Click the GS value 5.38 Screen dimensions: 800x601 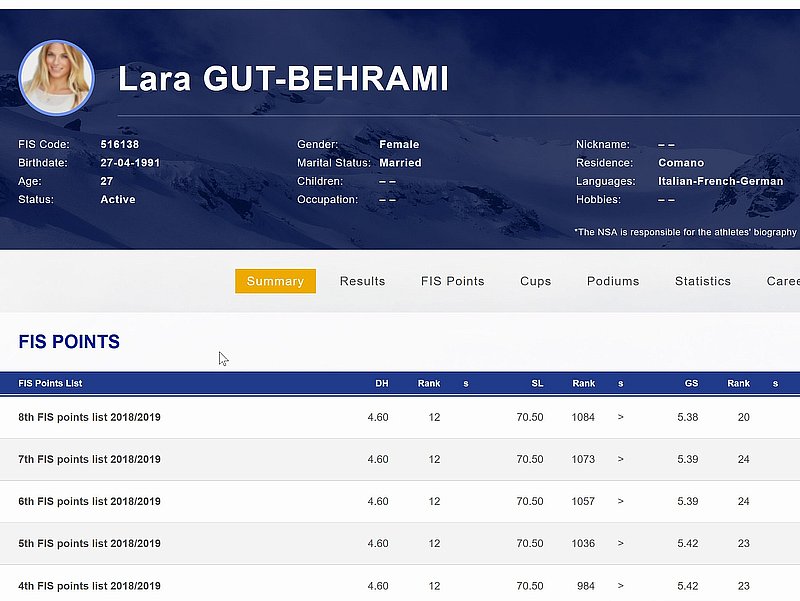click(688, 417)
